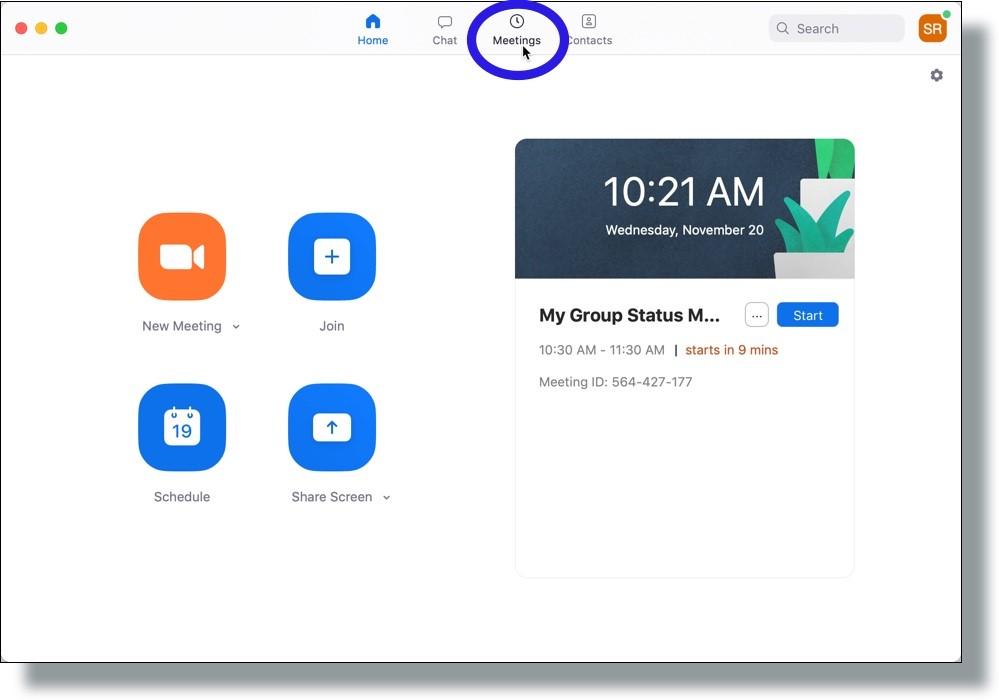Minimize the window with the yellow button
Screen dimensions: 999x700
pyautogui.click(x=41, y=28)
